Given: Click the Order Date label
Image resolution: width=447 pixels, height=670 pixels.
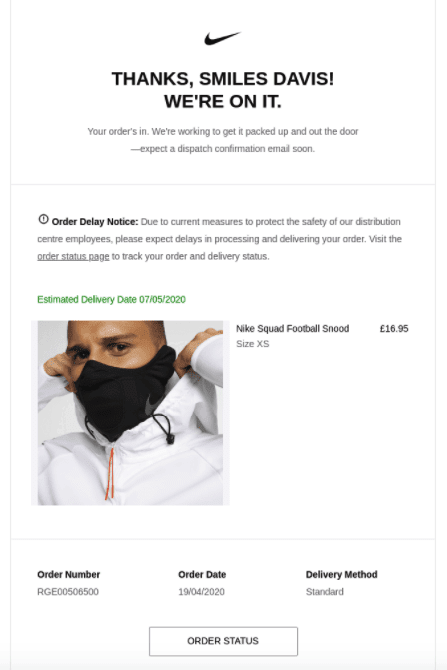Looking at the screenshot, I should [202, 575].
